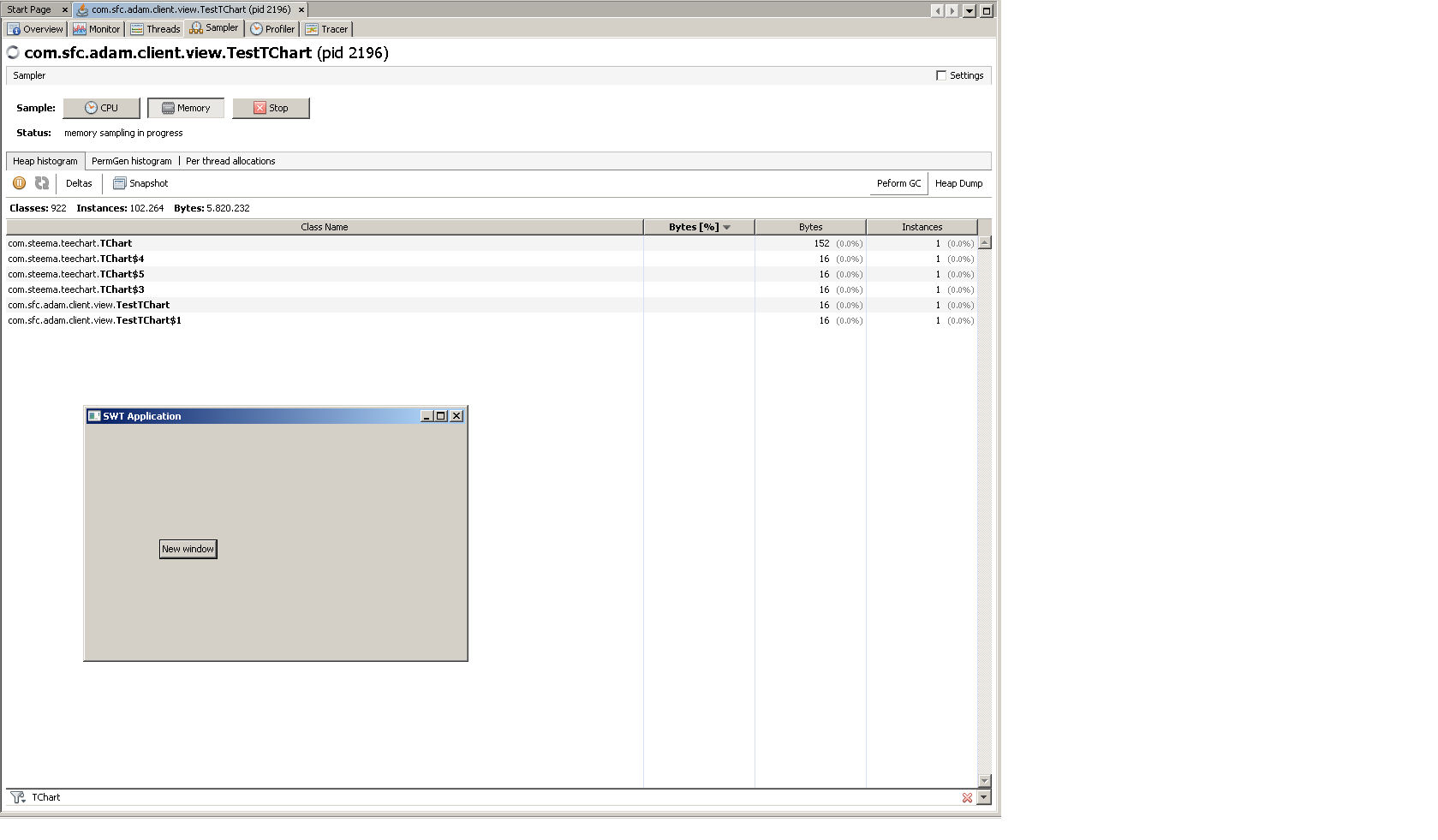Click the table scrollbar down arrow
Image resolution: width=1438 pixels, height=840 pixels.
click(x=984, y=781)
